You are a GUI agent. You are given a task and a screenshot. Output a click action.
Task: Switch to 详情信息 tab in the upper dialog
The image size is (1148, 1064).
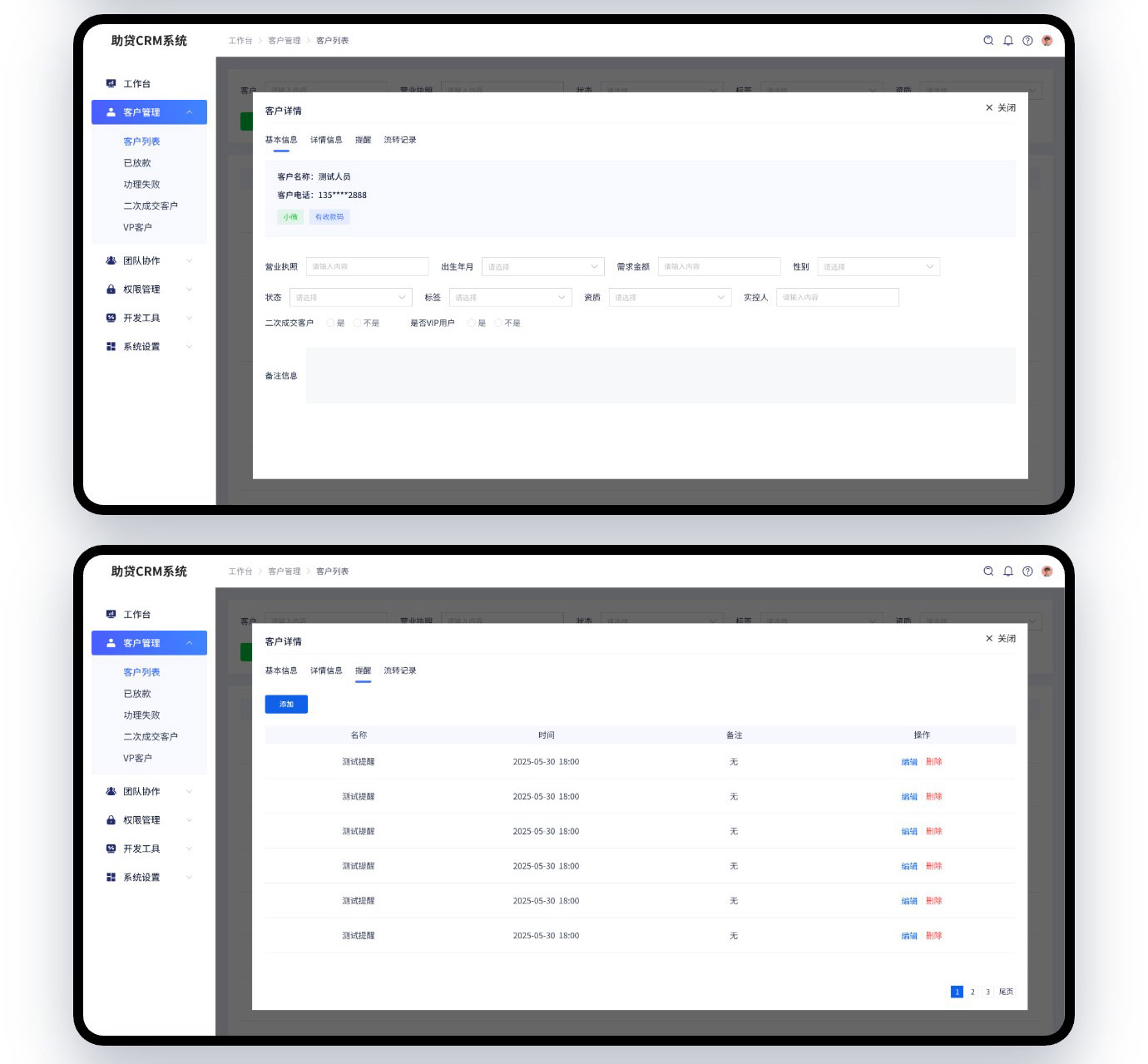click(326, 140)
